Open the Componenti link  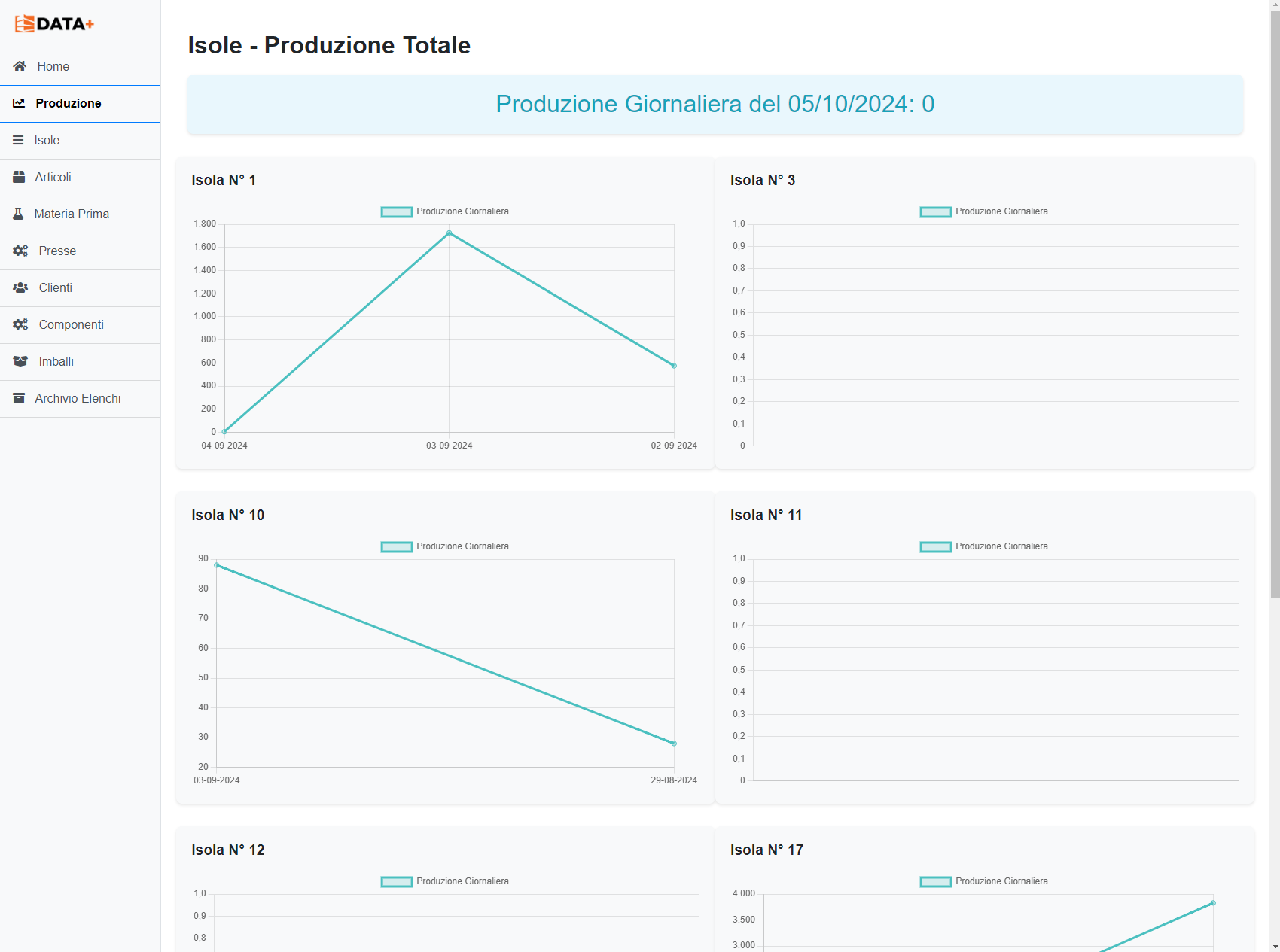[80, 324]
